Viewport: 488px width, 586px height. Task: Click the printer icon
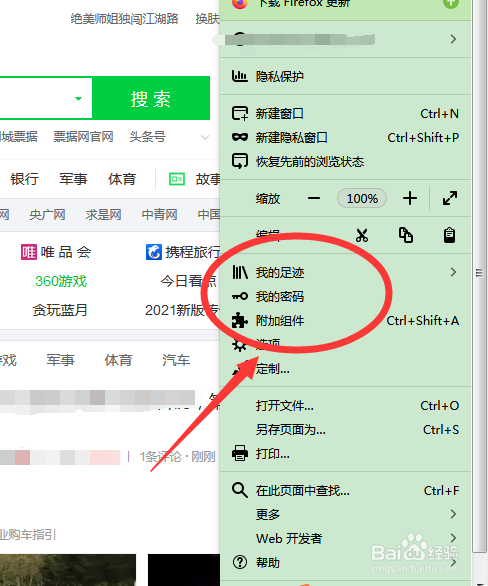point(240,453)
